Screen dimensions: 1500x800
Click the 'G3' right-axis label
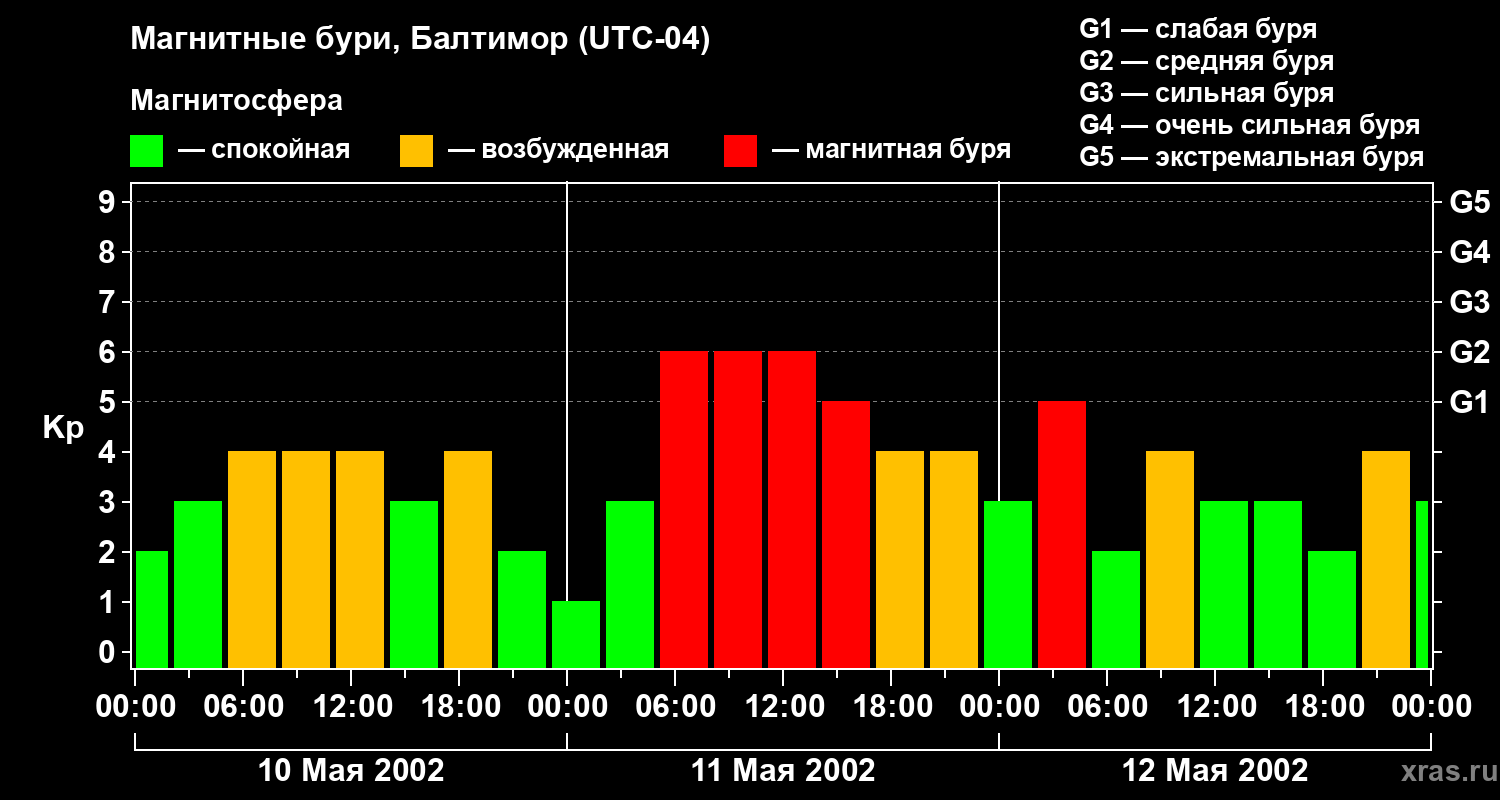pos(1469,302)
